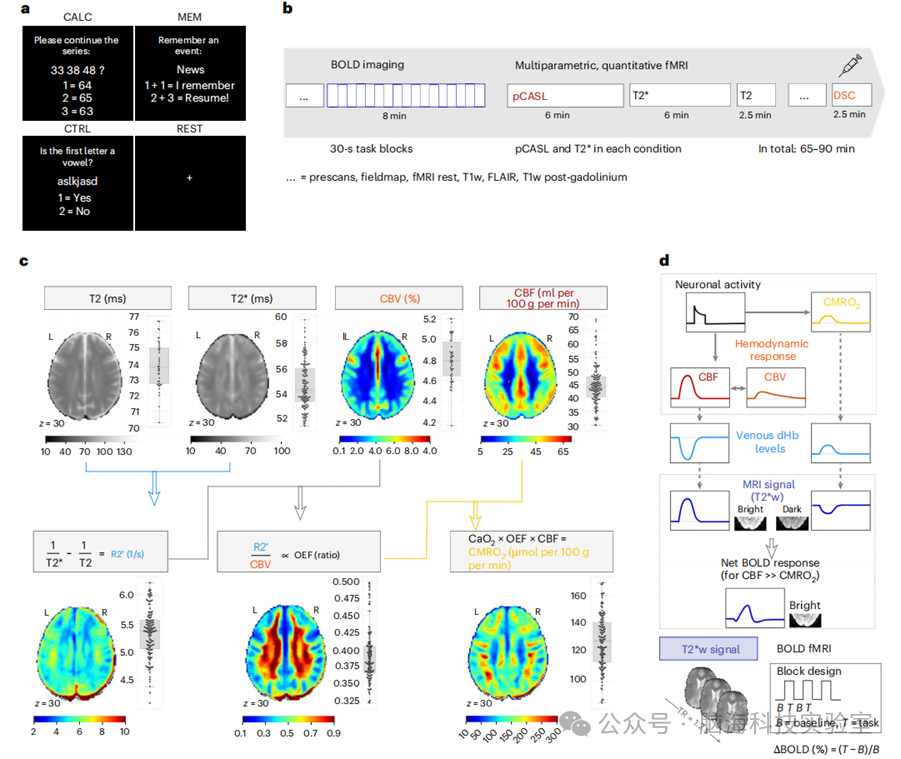Click the T2*w signal button

click(x=706, y=649)
